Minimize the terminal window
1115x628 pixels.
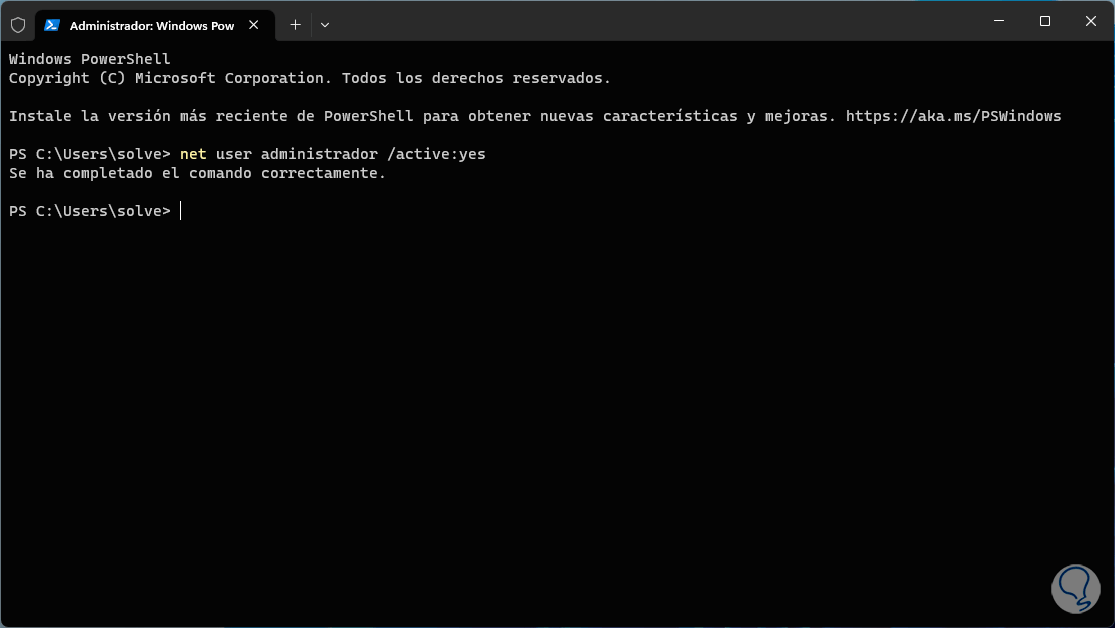[997, 21]
